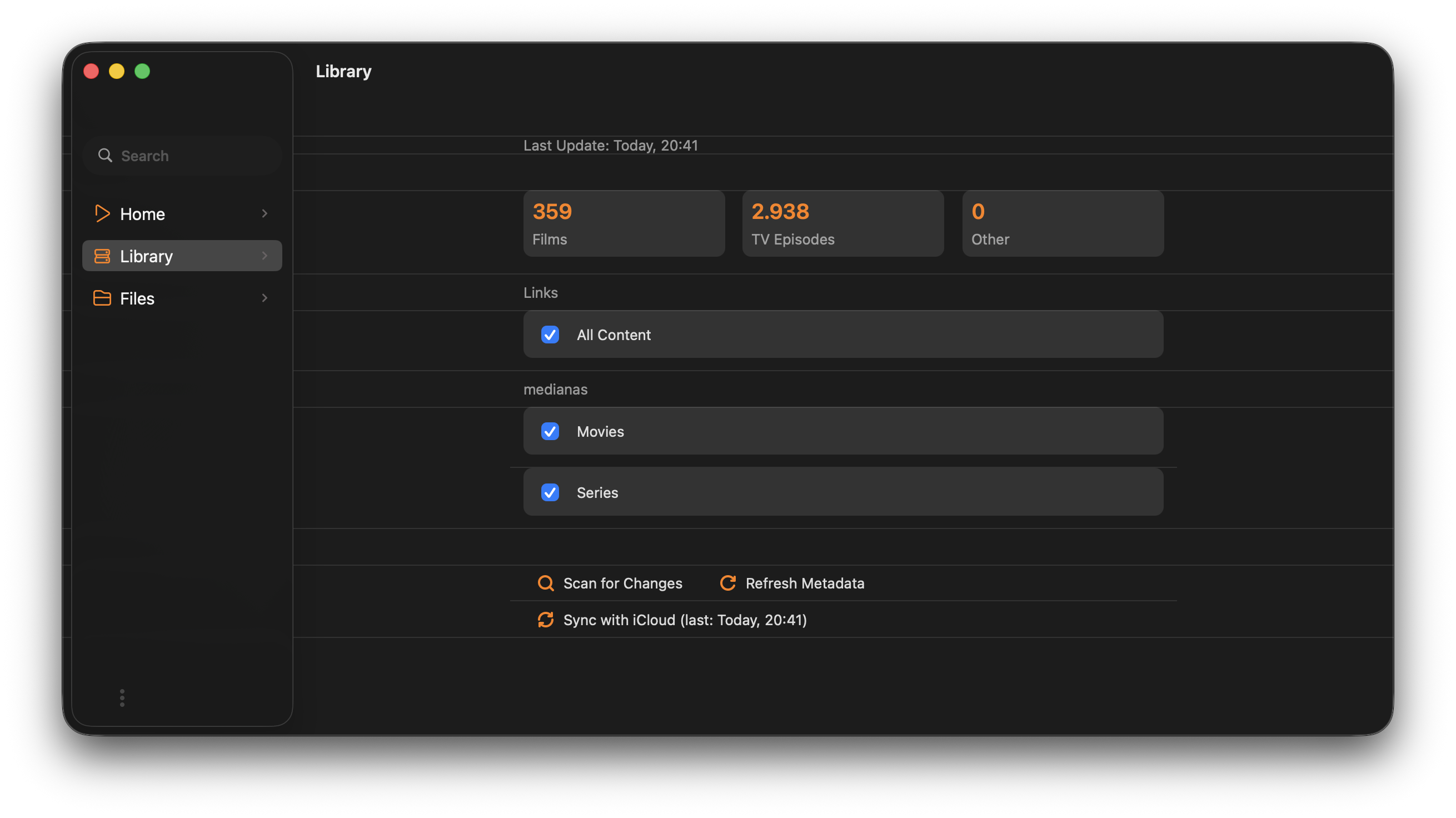Viewport: 1456px width, 818px height.
Task: Click the iCloud sync arrows icon
Action: [545, 620]
